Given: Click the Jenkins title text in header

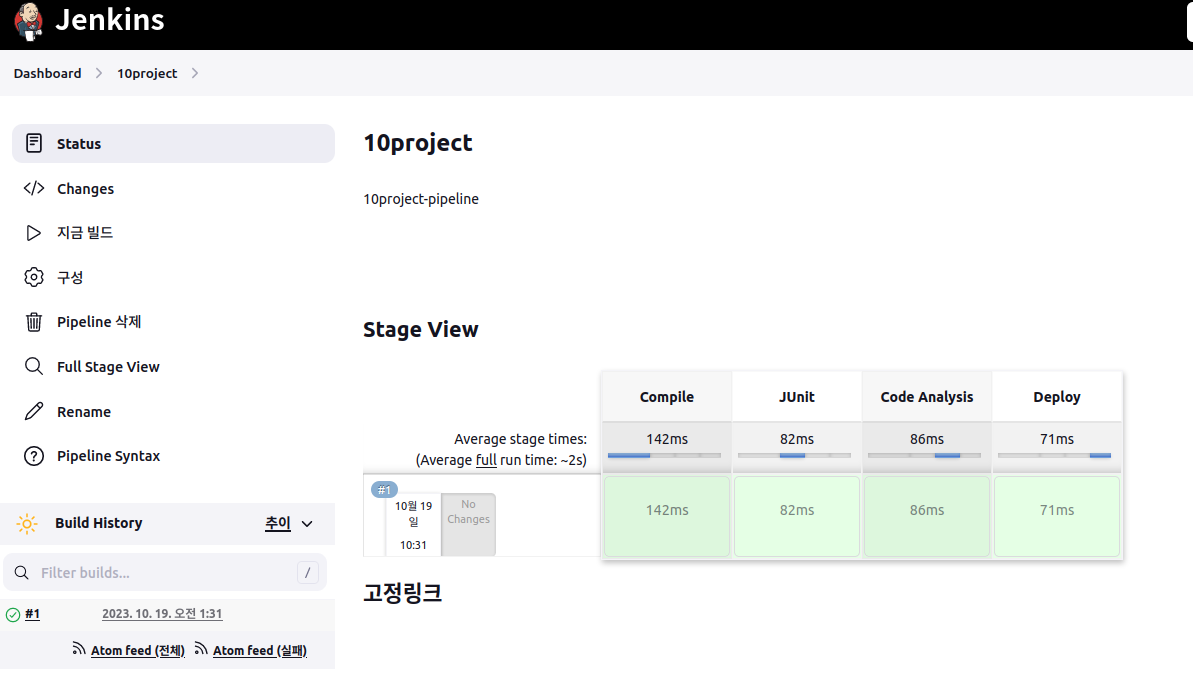Looking at the screenshot, I should pos(110,20).
